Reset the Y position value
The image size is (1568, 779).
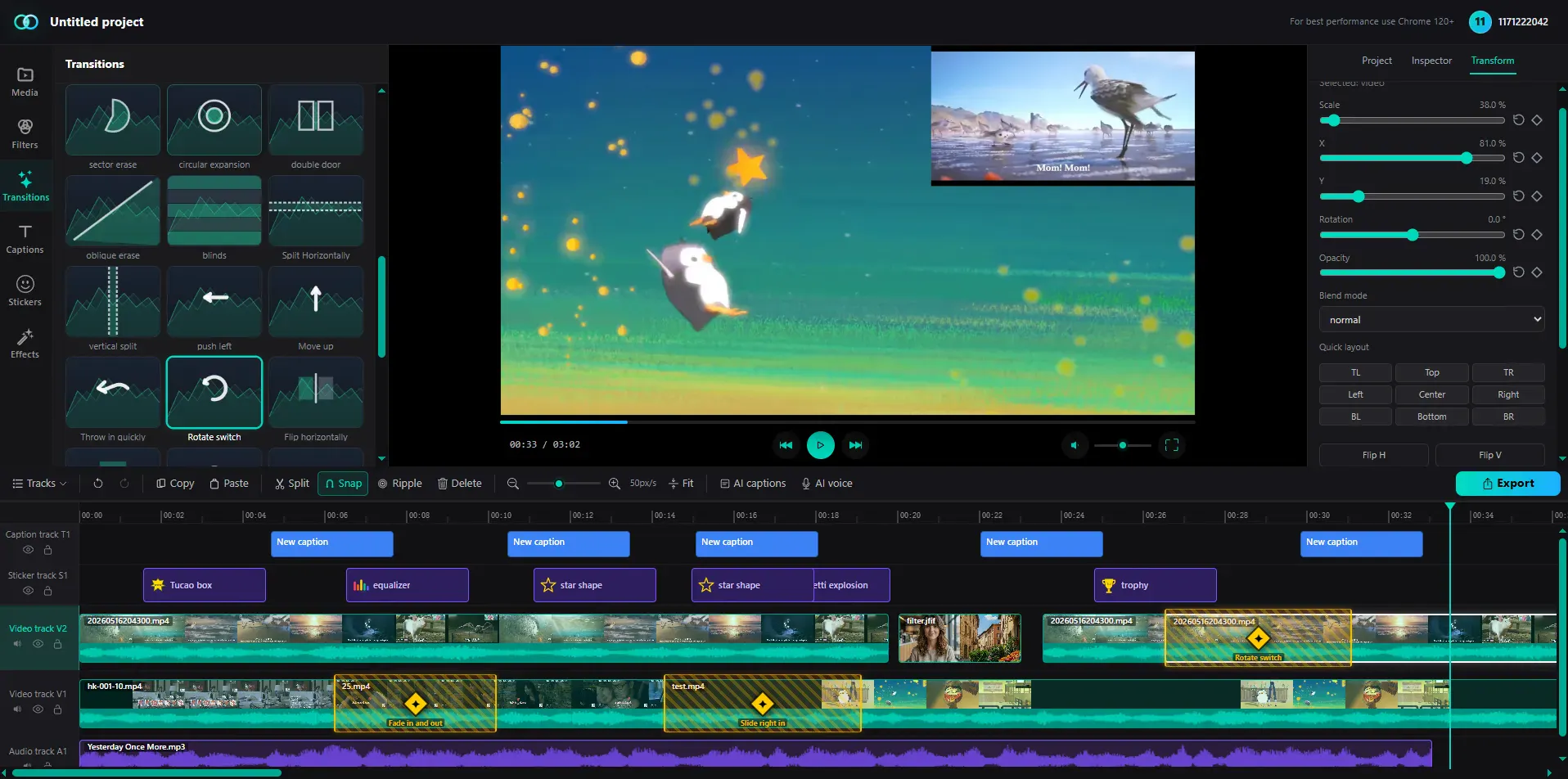click(x=1519, y=196)
